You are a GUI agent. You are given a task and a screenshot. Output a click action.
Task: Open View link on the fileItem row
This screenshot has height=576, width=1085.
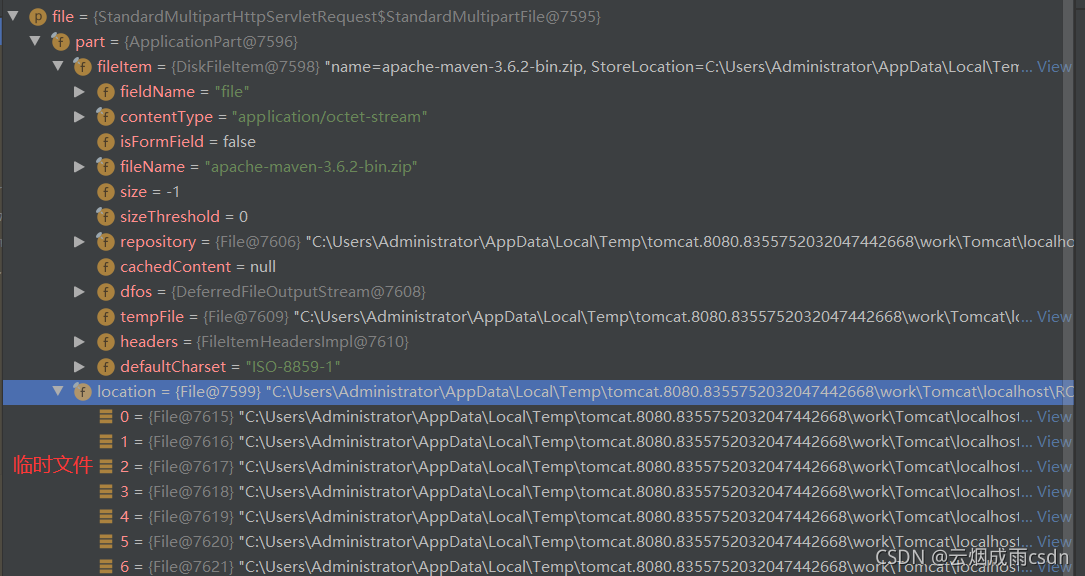point(1055,66)
